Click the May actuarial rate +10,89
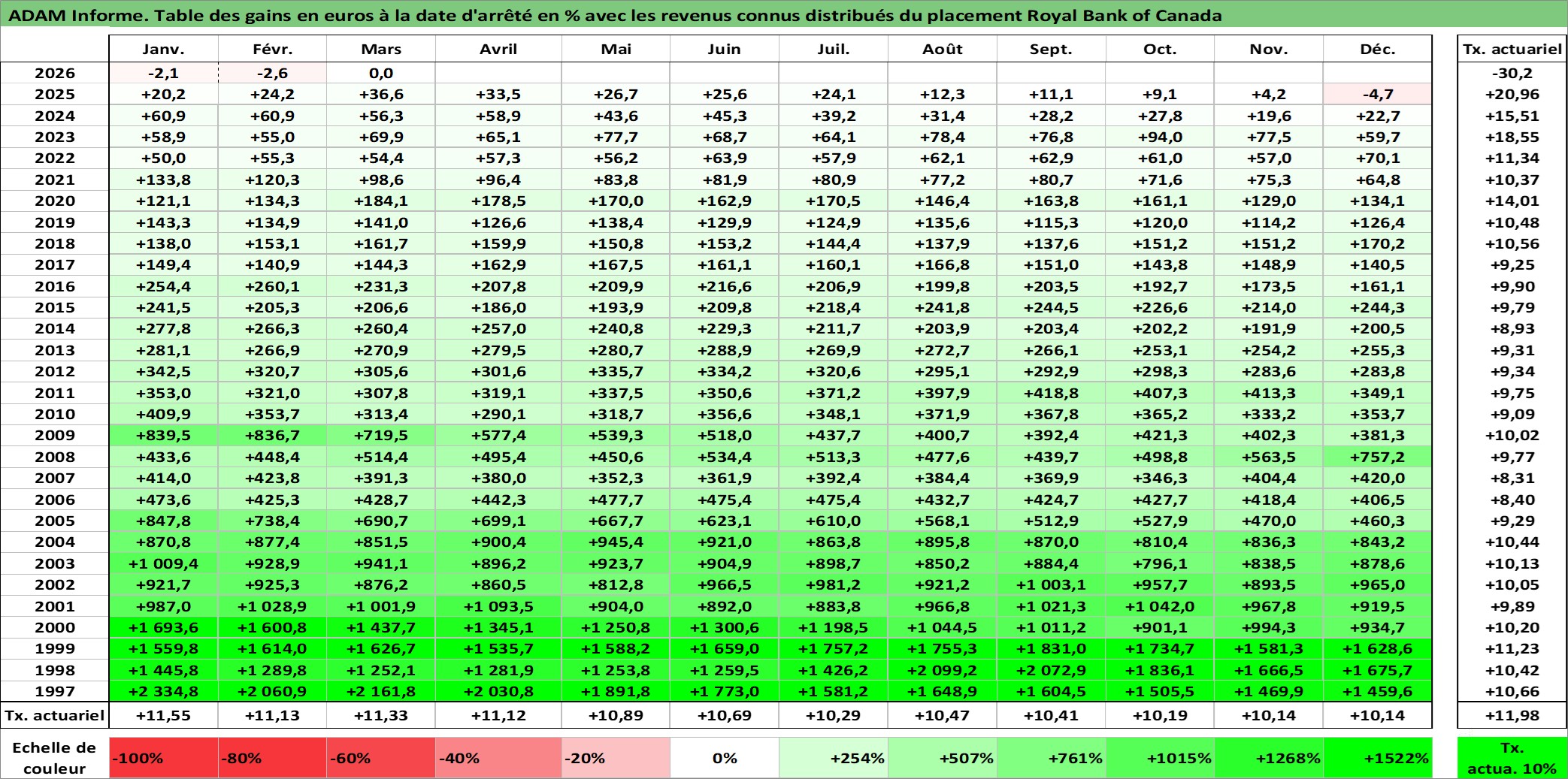 coord(616,715)
